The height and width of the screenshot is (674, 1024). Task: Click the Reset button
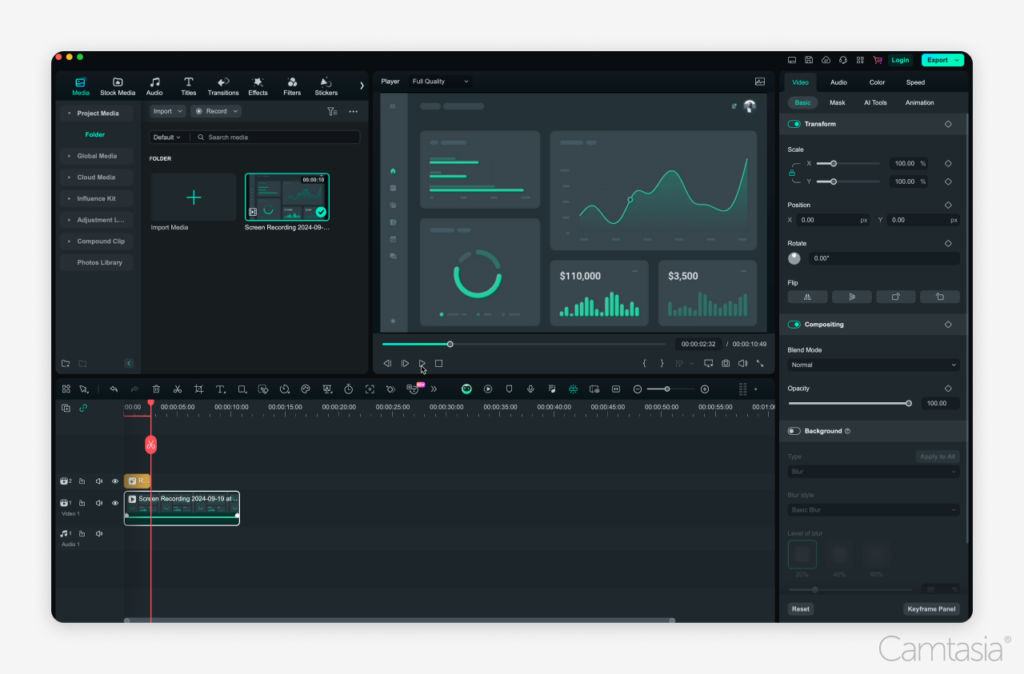801,609
